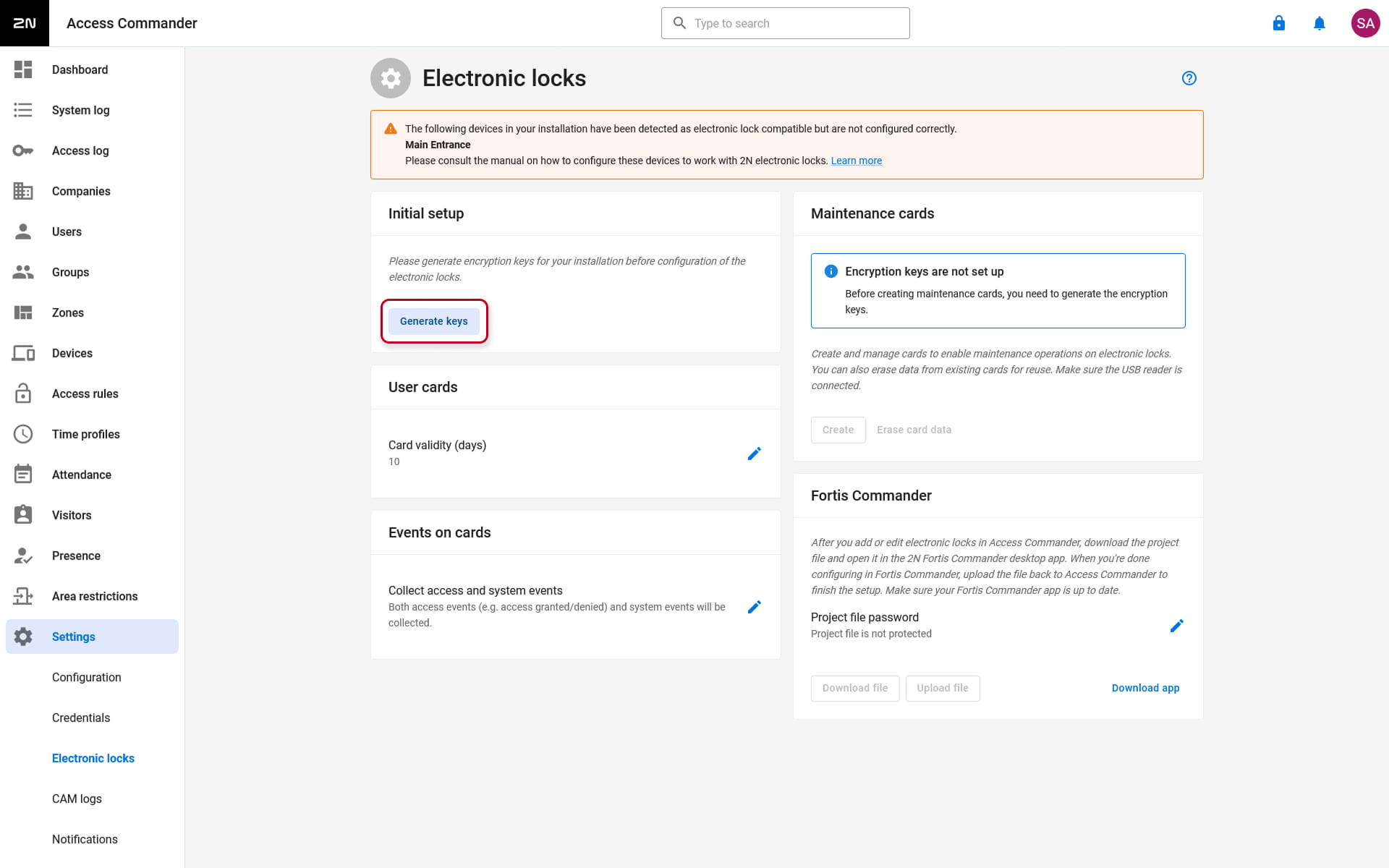Click the Users person icon
1389x868 pixels.
[23, 231]
